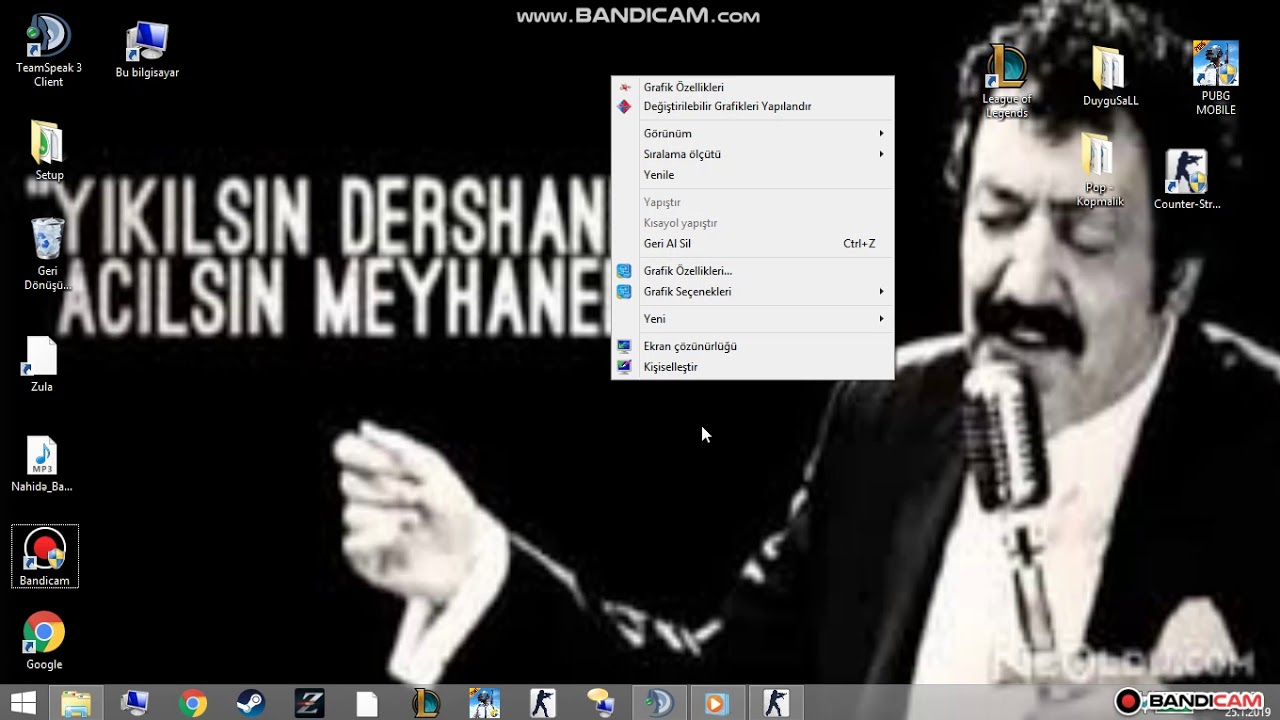Open the chat bubble network taskbar icon
The height and width of the screenshot is (720, 1280).
click(599, 703)
